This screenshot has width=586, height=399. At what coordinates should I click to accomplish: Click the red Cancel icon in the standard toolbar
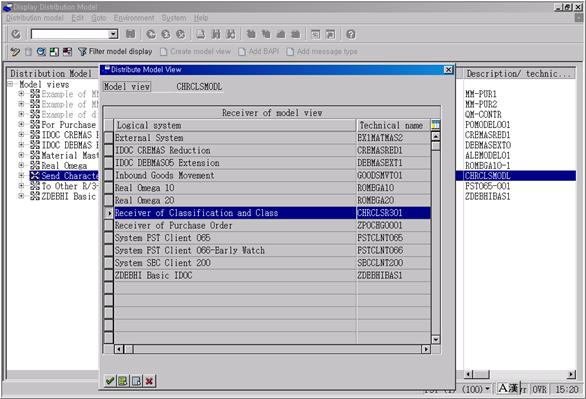pyautogui.click(x=181, y=34)
